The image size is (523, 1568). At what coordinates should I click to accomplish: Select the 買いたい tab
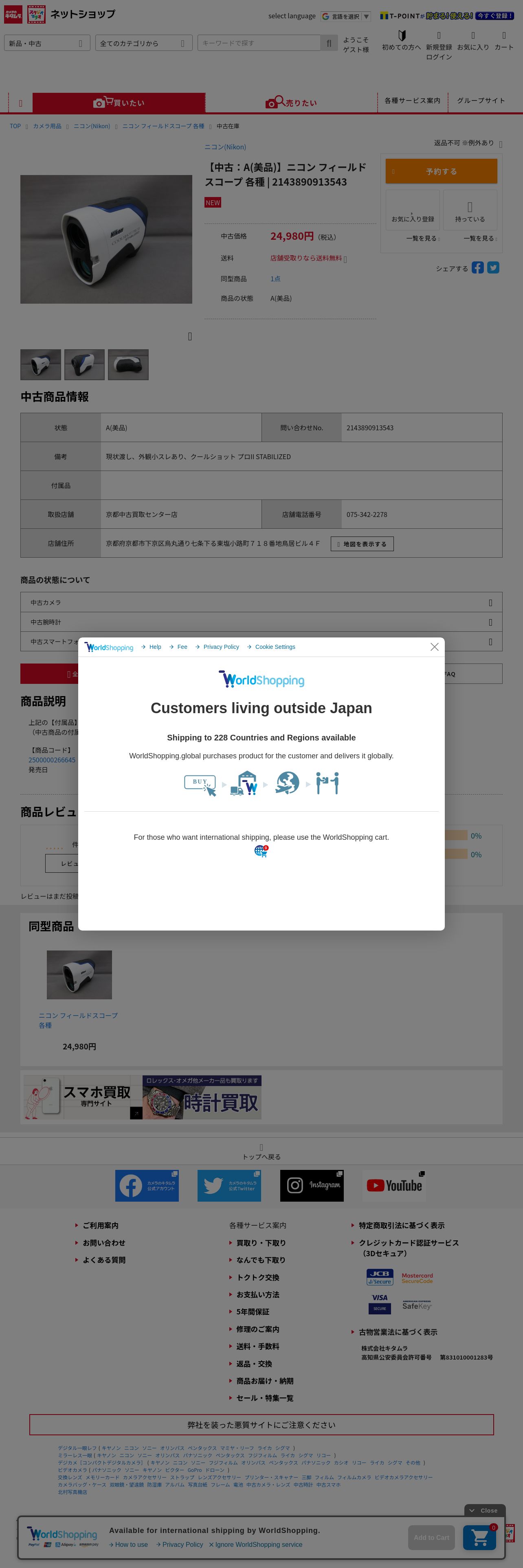[119, 102]
